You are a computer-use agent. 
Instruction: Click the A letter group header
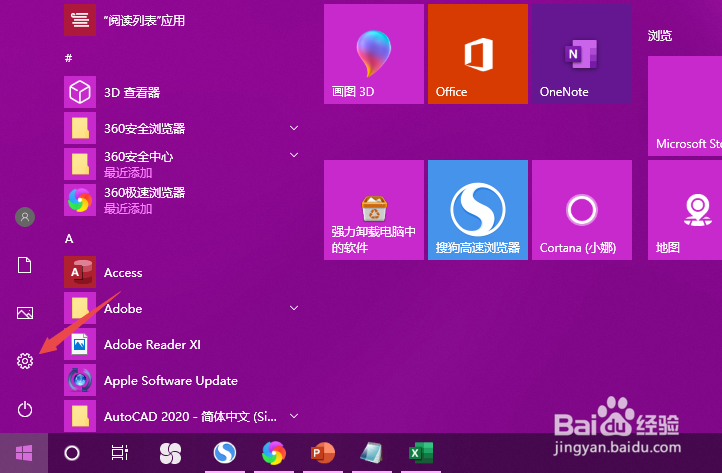69,239
